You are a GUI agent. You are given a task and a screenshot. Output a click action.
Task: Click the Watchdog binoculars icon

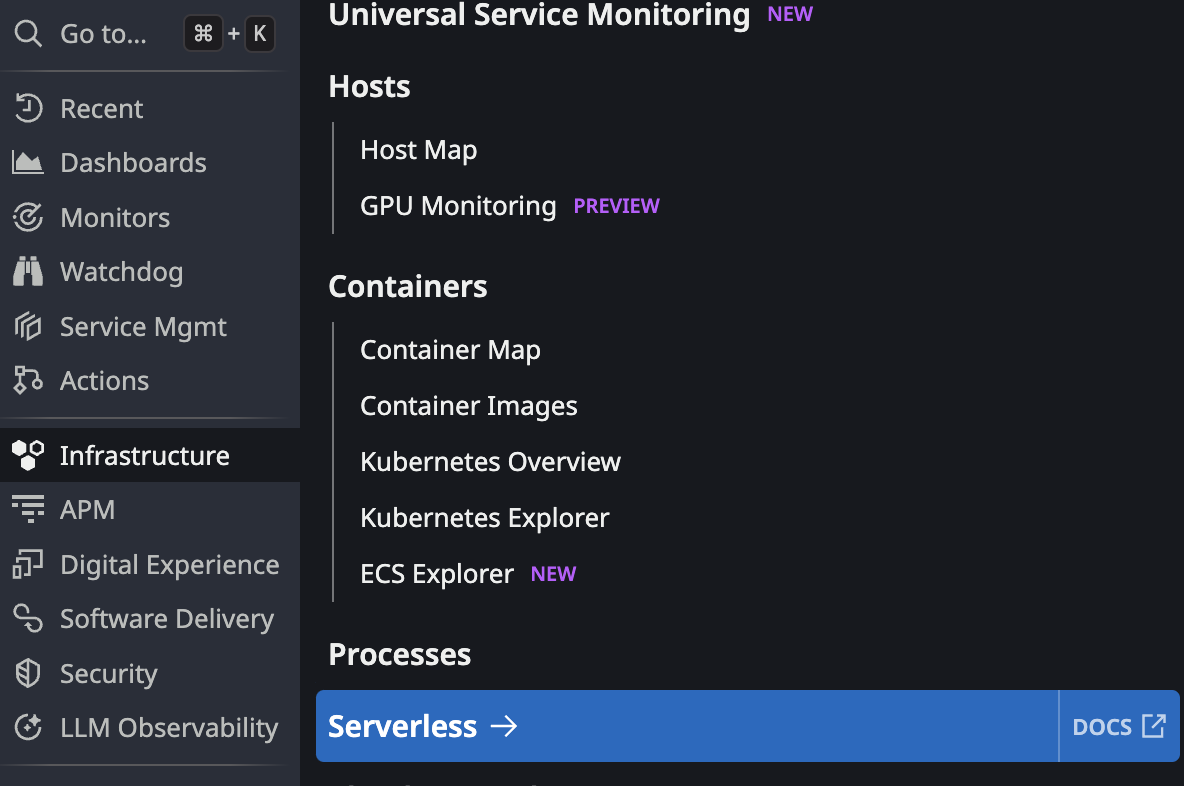[27, 271]
